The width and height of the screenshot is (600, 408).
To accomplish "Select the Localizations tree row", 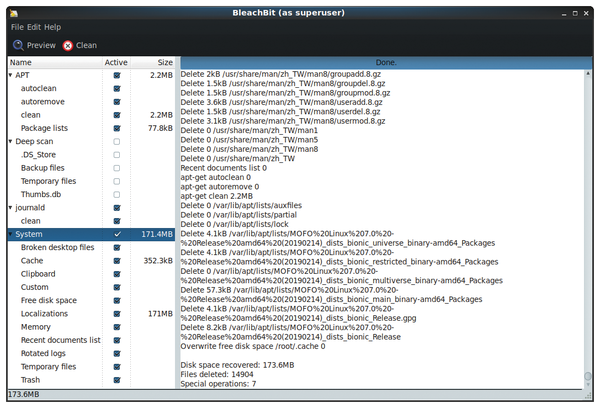I will pyautogui.click(x=91, y=314).
